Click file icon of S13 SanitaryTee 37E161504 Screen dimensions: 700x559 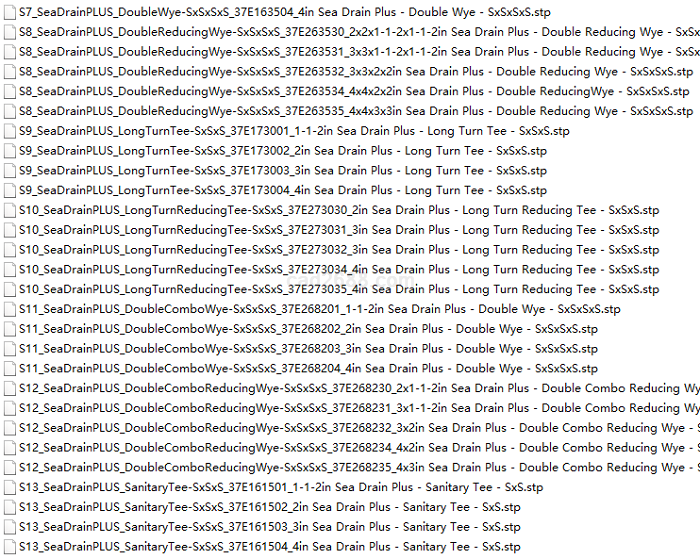[10, 546]
